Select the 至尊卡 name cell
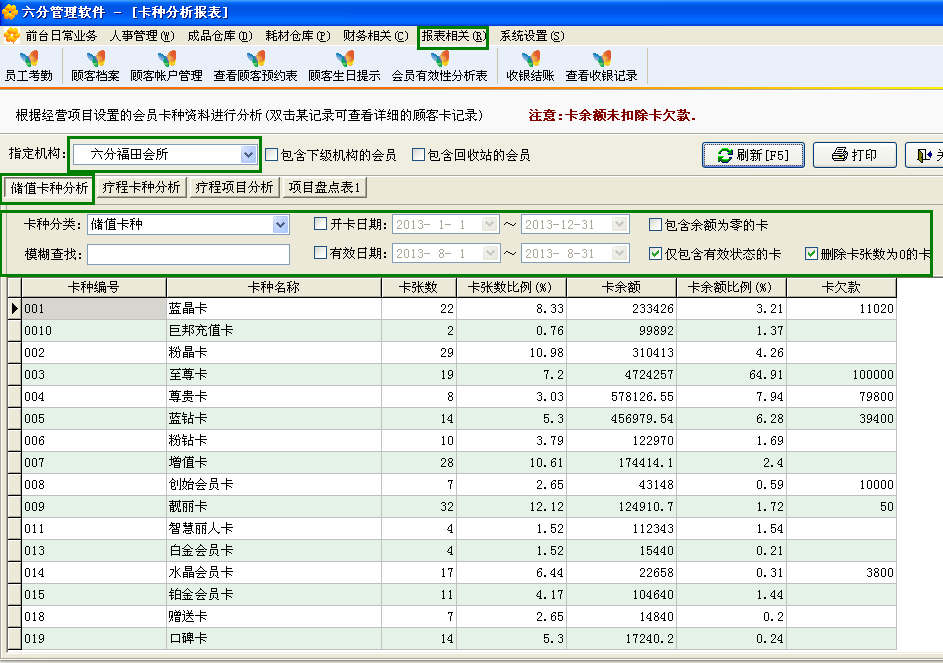 (274, 375)
